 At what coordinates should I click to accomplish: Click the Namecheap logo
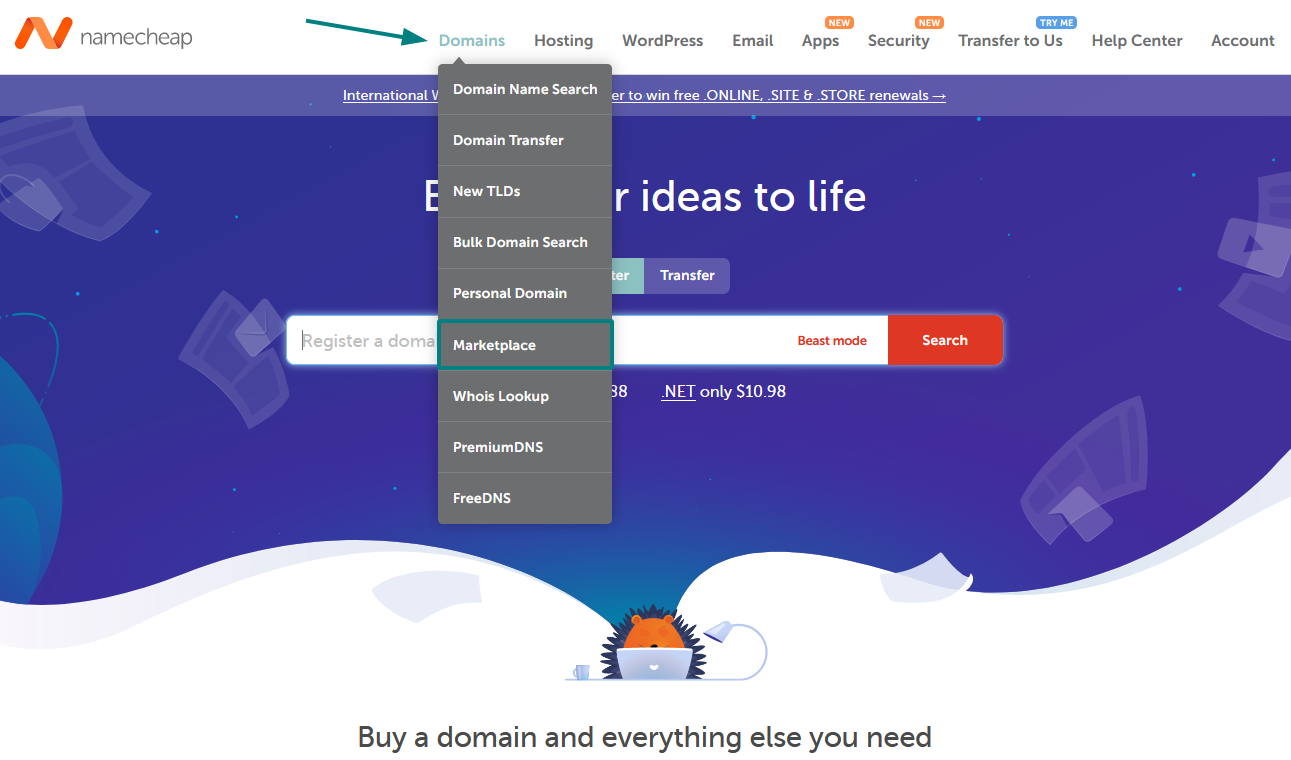(103, 36)
